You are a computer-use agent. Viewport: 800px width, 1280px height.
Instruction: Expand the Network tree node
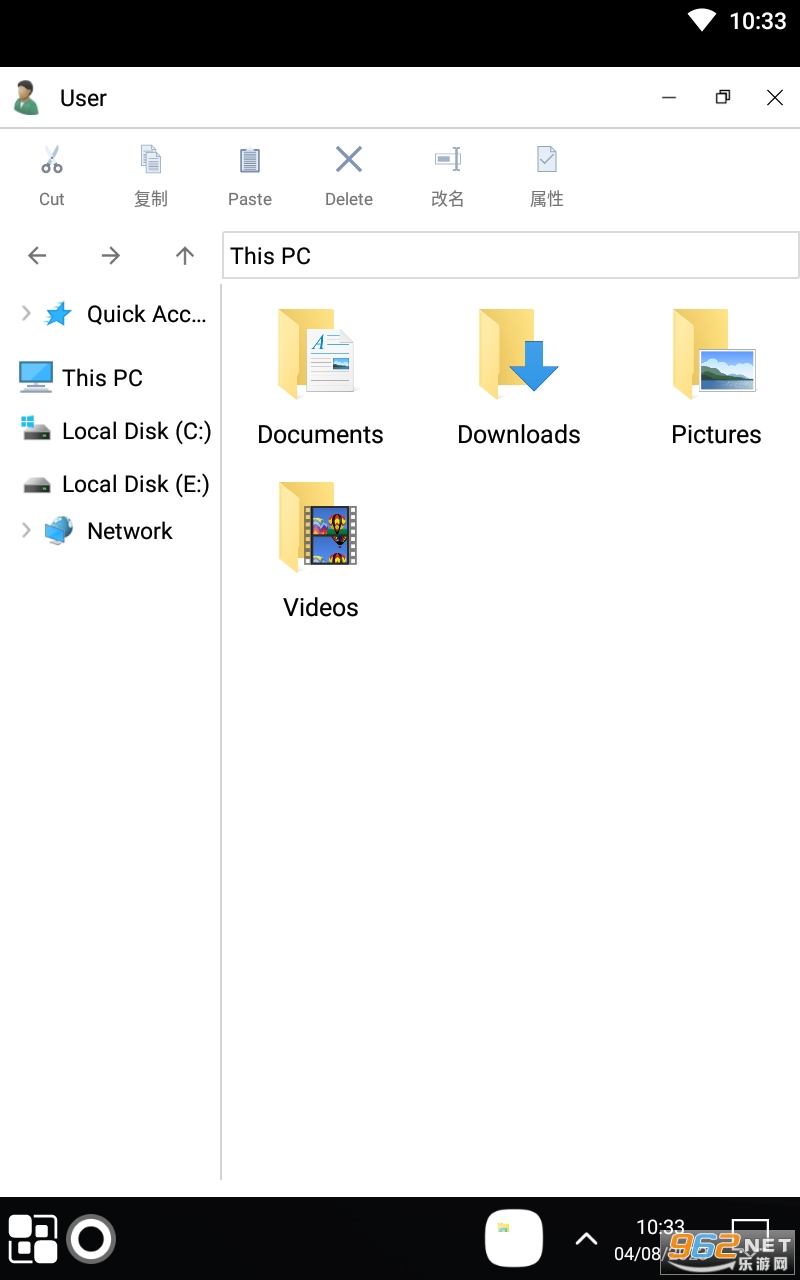click(26, 531)
